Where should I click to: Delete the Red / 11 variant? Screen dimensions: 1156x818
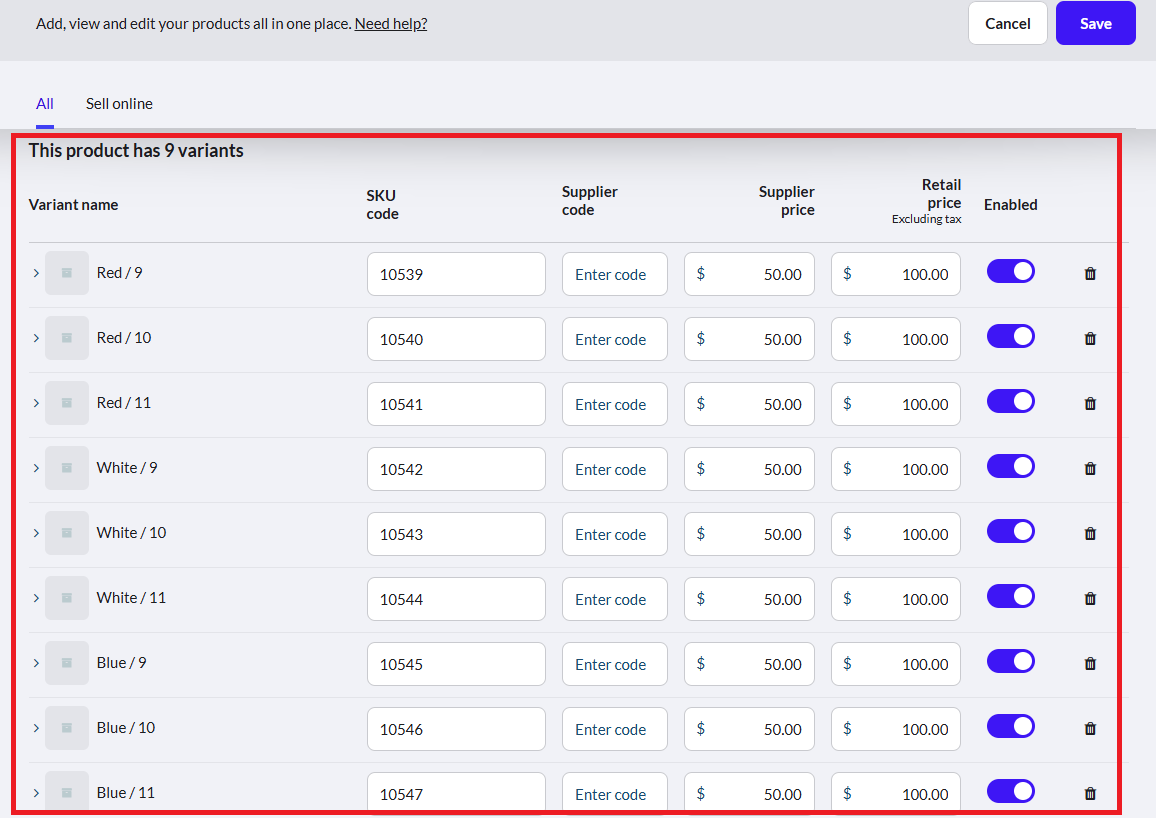1090,403
